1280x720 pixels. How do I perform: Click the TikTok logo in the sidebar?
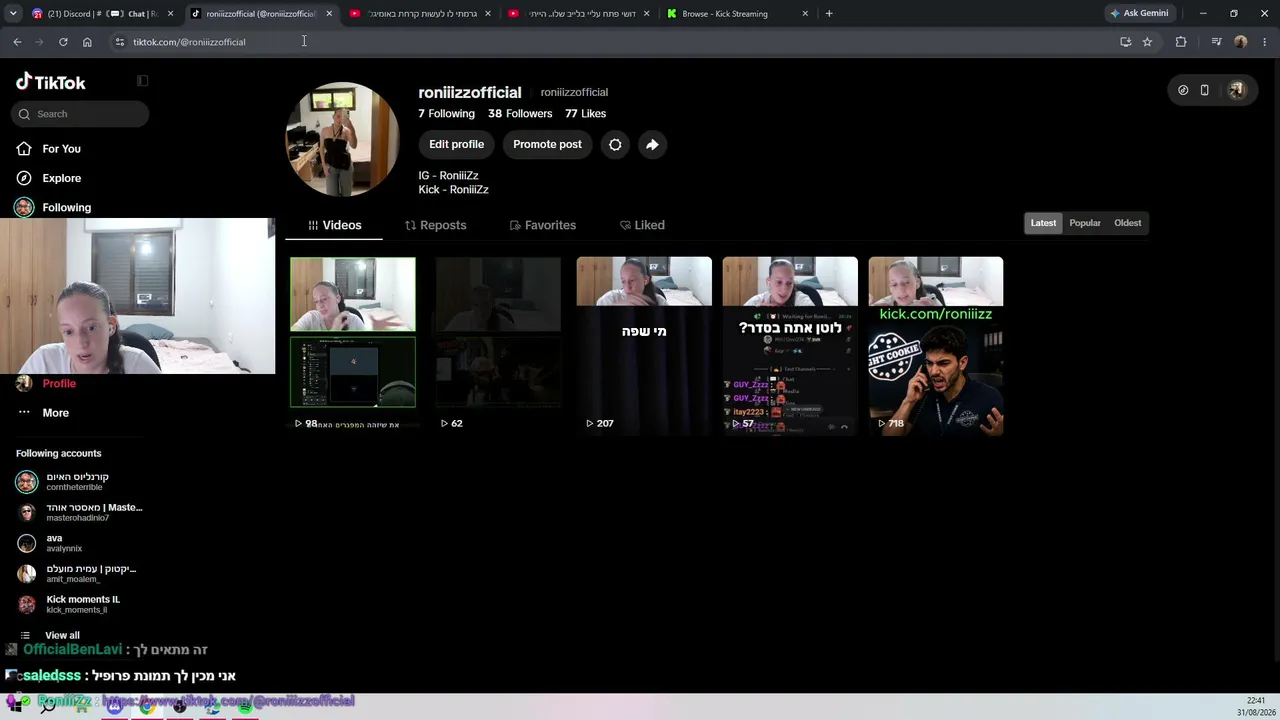[x=51, y=82]
